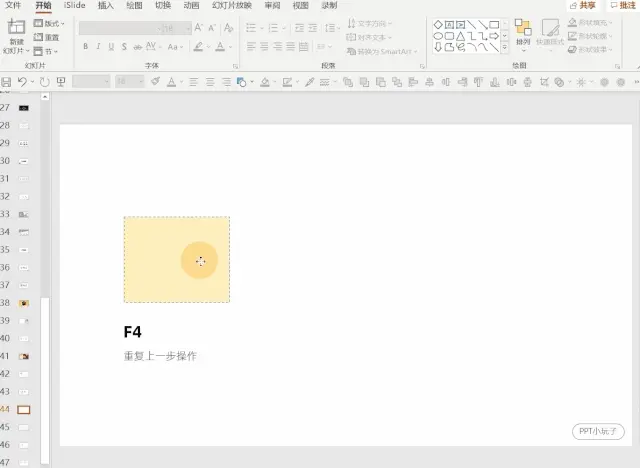Click the 共享 Share button
The image size is (640, 468).
click(x=582, y=5)
